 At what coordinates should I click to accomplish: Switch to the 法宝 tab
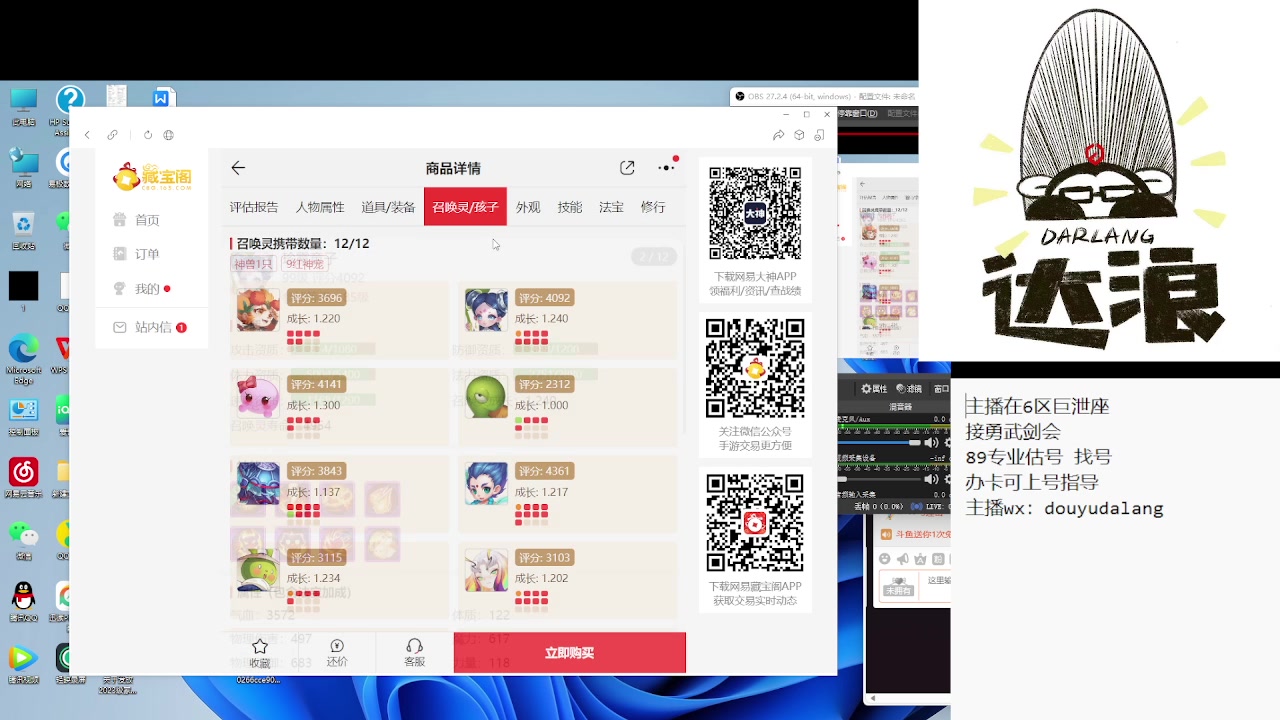(611, 207)
